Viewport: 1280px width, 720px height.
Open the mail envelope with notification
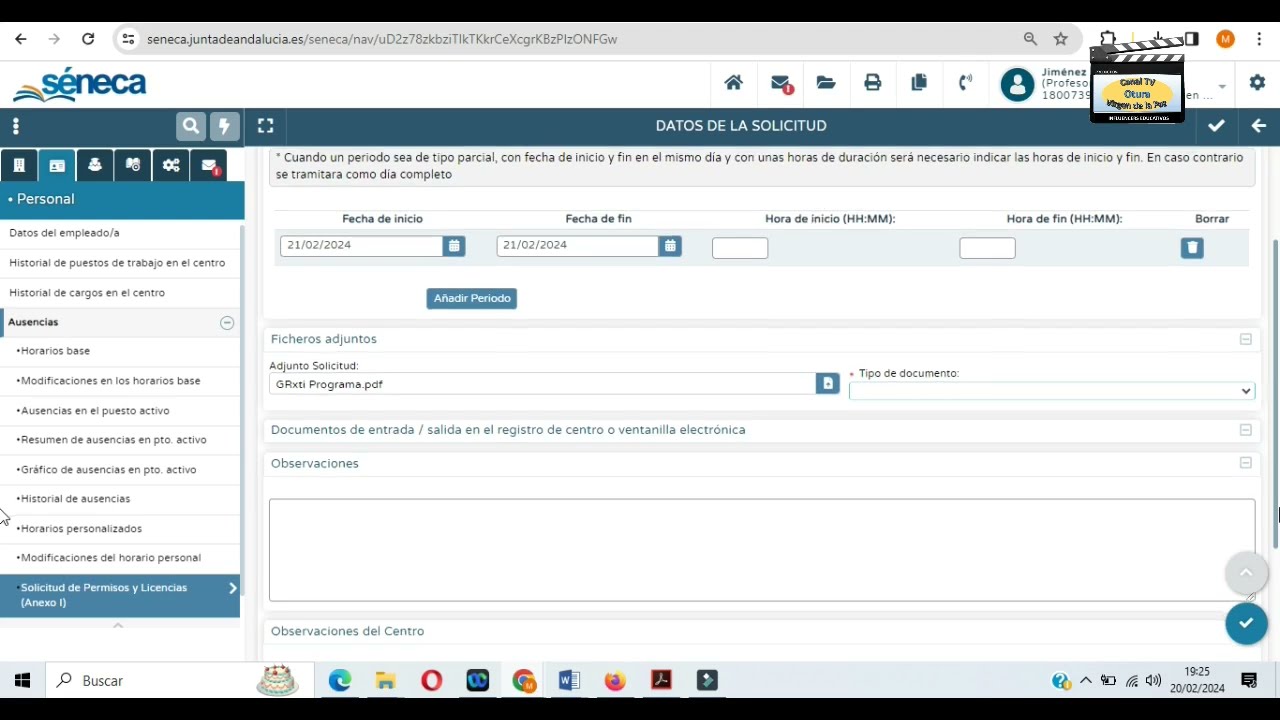pos(781,84)
